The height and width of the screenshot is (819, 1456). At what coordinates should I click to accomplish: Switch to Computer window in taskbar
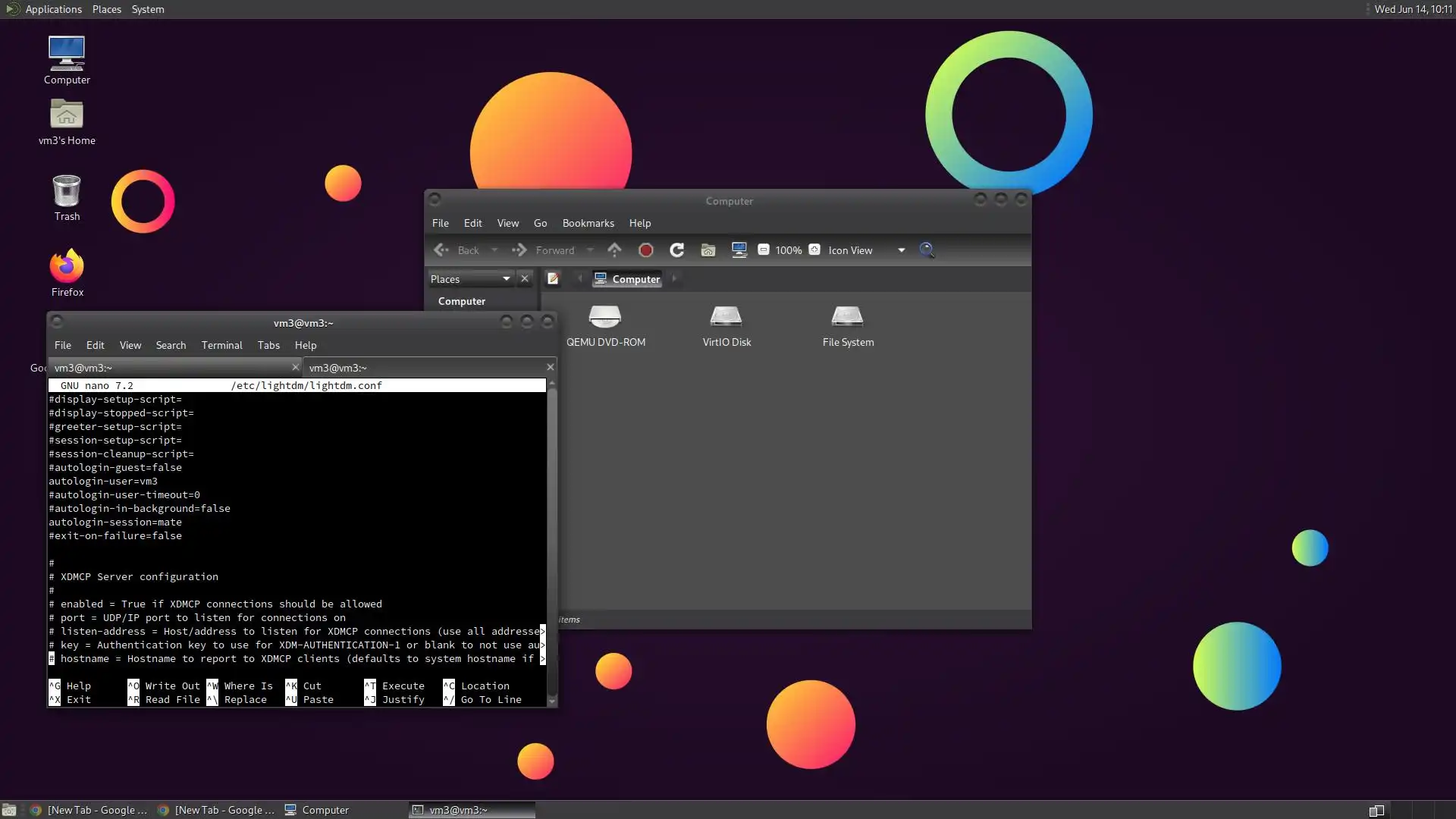[317, 810]
